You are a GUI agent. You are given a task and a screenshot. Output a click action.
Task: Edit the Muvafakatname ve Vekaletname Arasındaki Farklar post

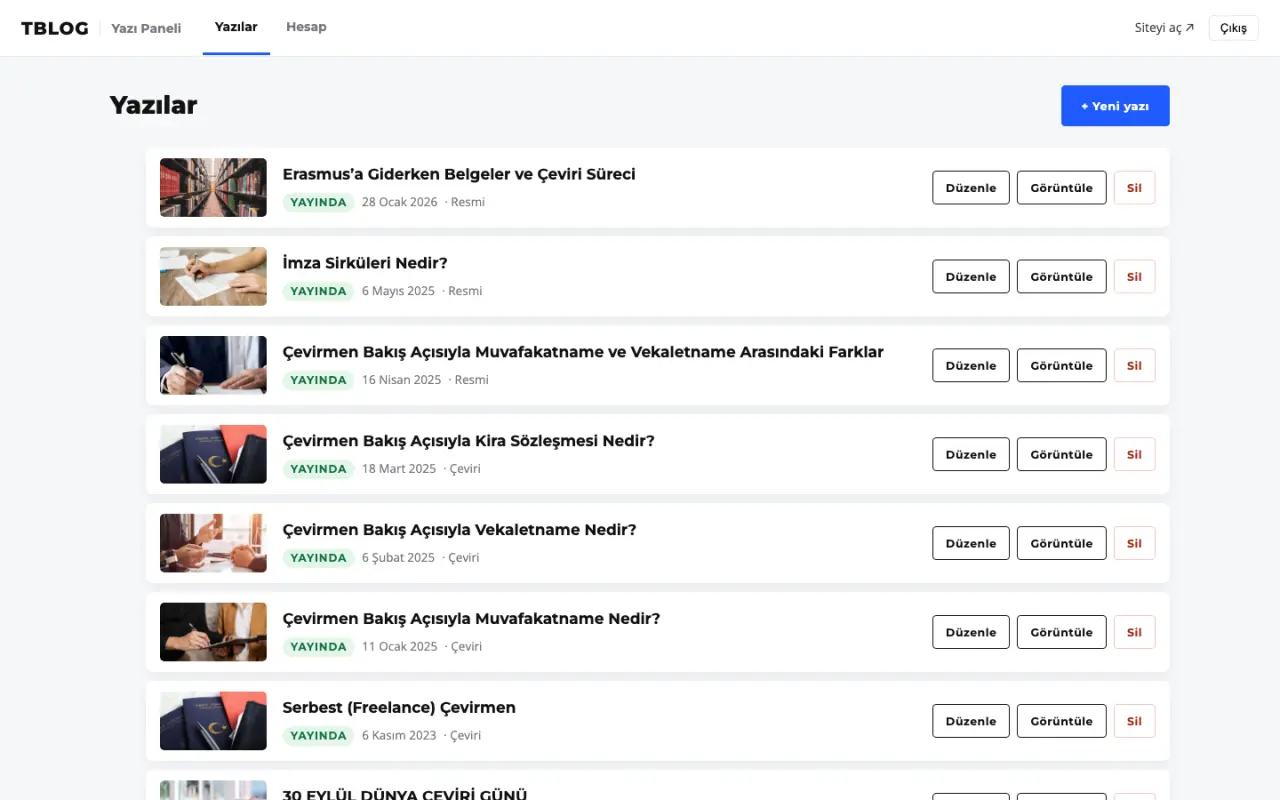click(971, 366)
